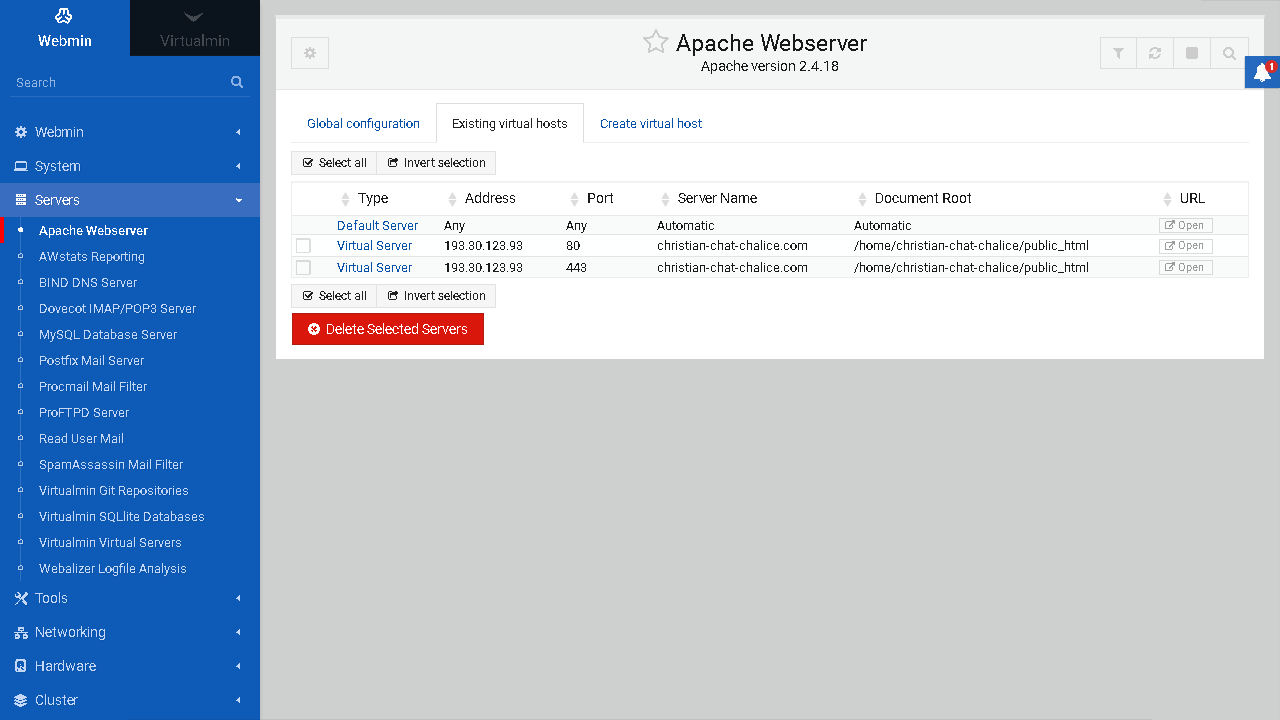This screenshot has width=1280, height=720.
Task: Sort table by Port column
Action: click(599, 198)
